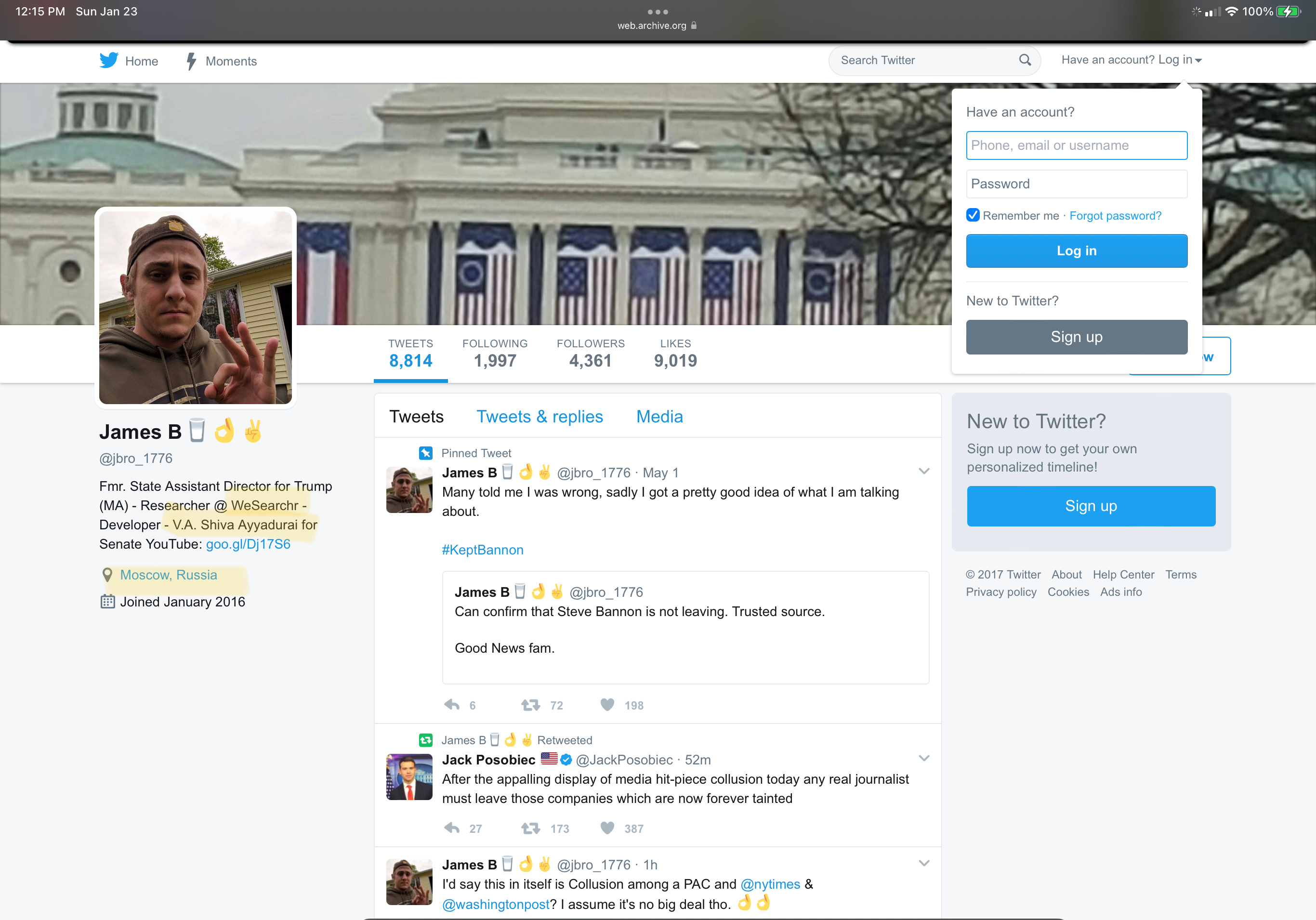Expand Jack Posobiec tweet options chevron
Screen dimensions: 1316x920
[x=924, y=758]
